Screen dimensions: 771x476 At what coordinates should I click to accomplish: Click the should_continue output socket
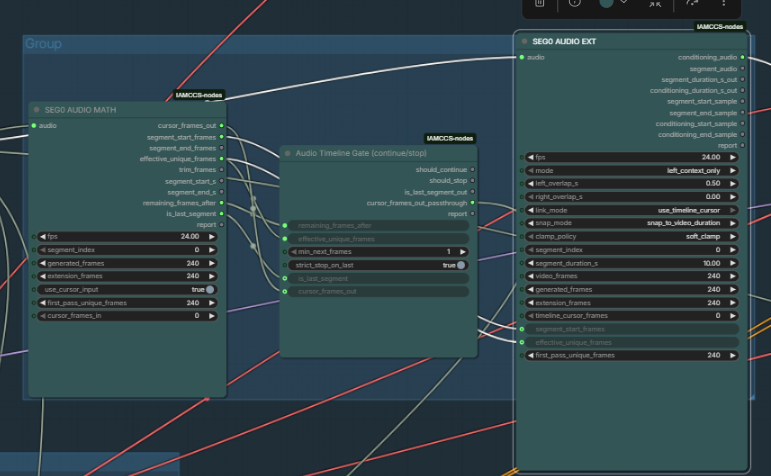pos(472,170)
